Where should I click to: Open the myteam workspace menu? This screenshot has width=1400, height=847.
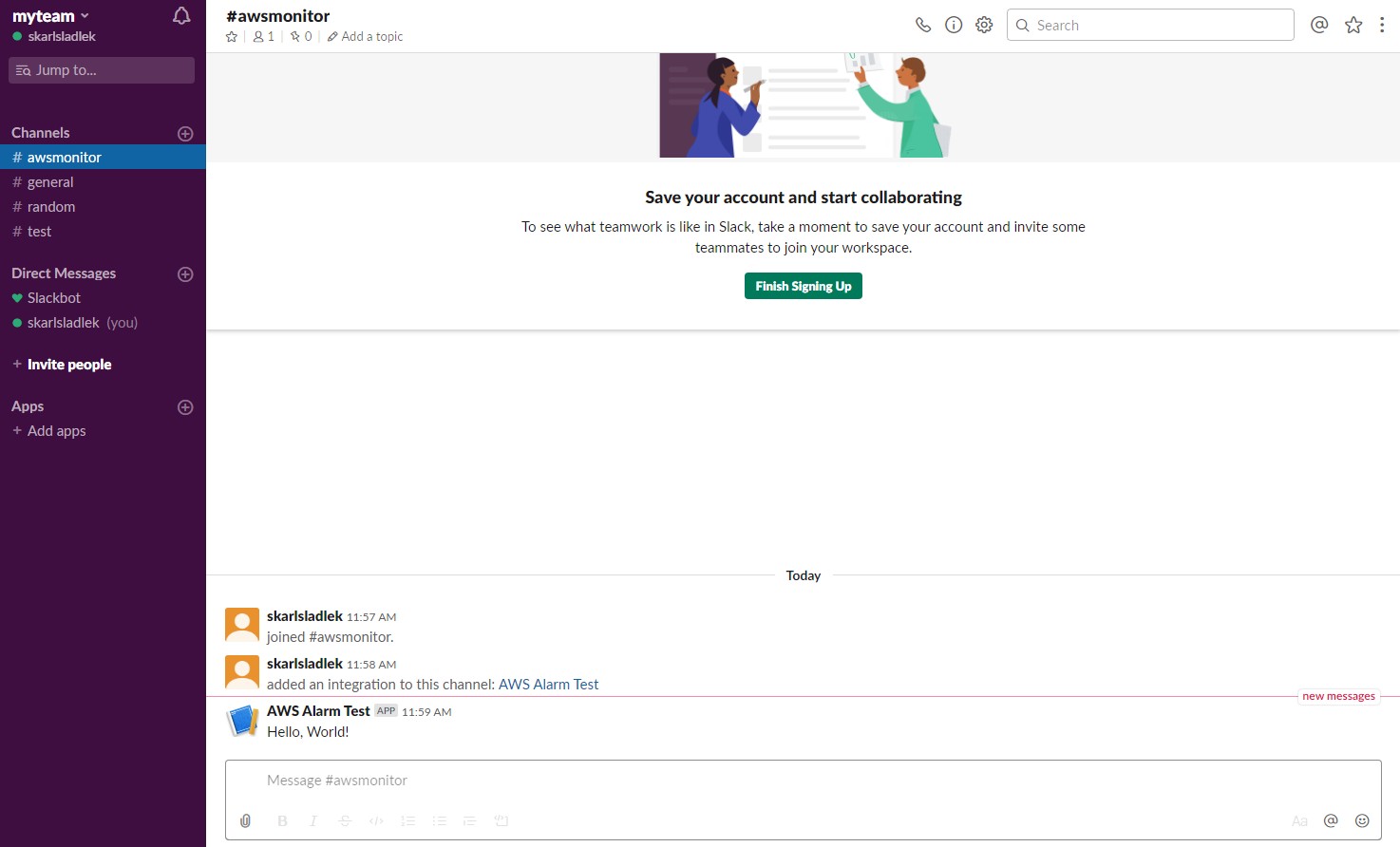(x=50, y=16)
